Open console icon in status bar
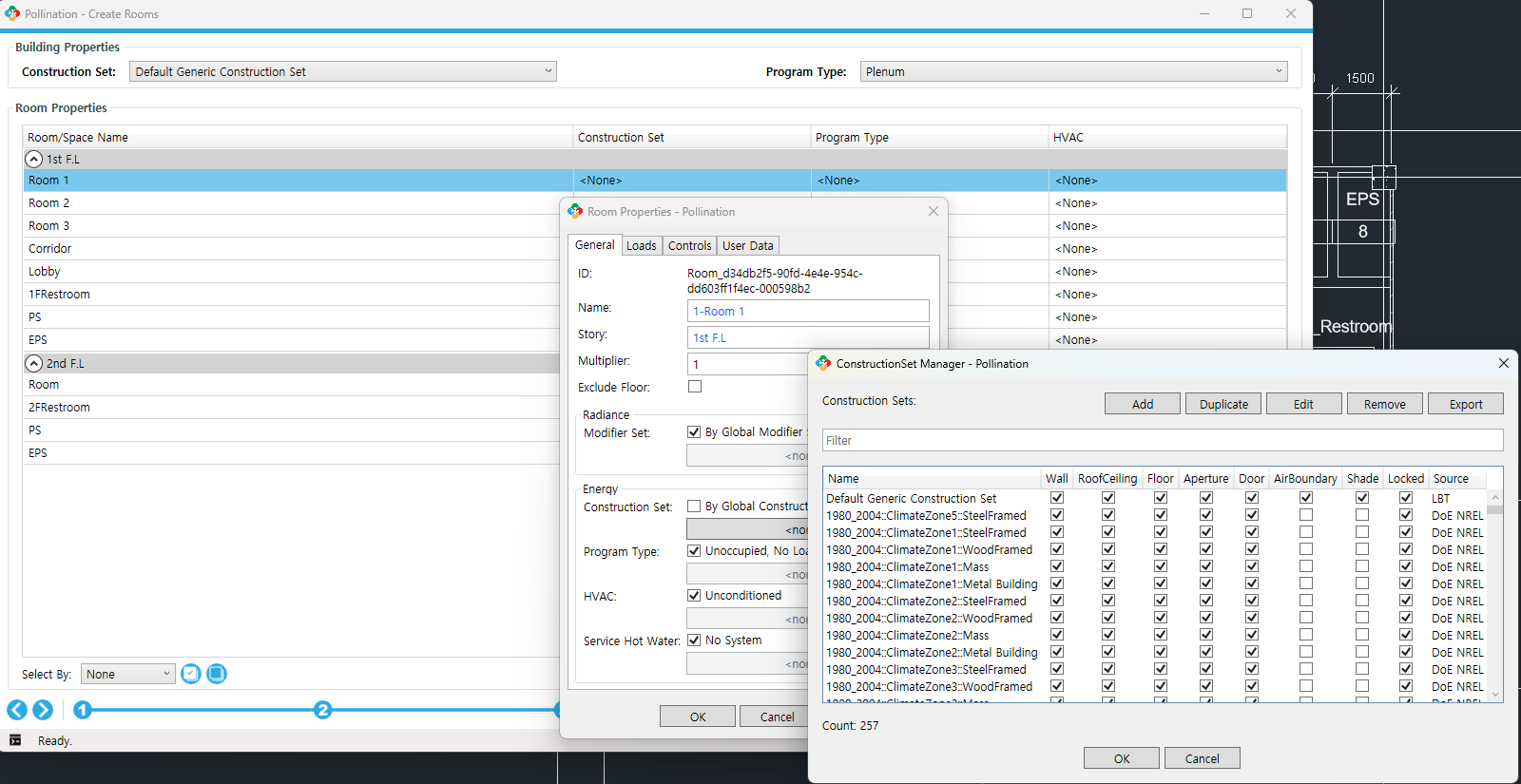Viewport: 1521px width, 784px height. pyautogui.click(x=15, y=740)
